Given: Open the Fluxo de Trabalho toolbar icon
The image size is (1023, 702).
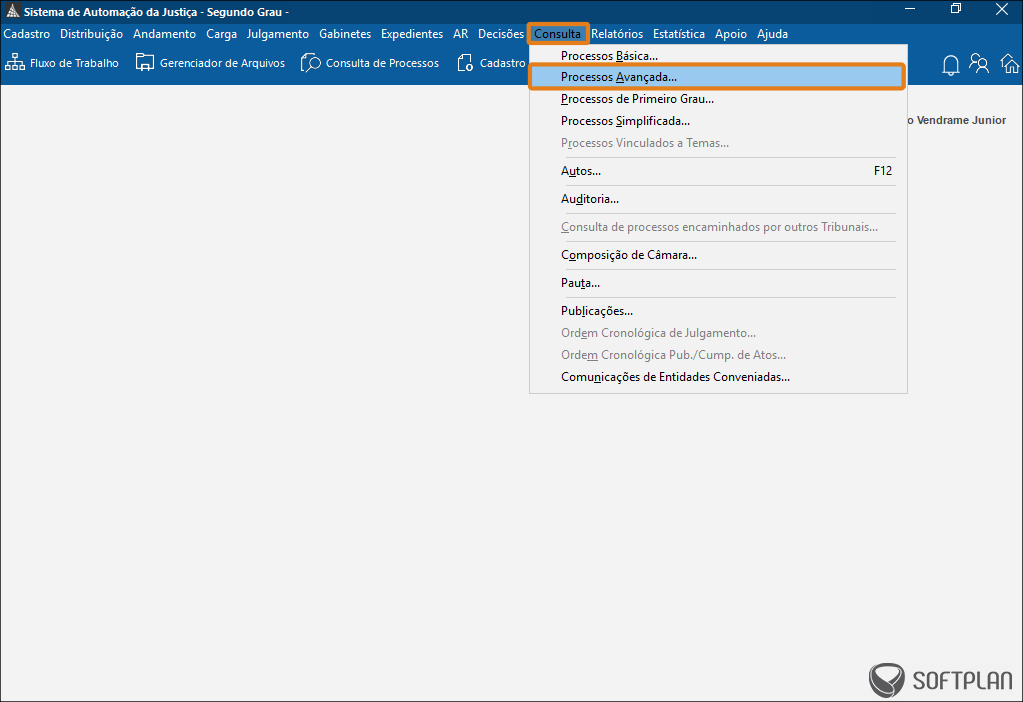Looking at the screenshot, I should [x=15, y=63].
